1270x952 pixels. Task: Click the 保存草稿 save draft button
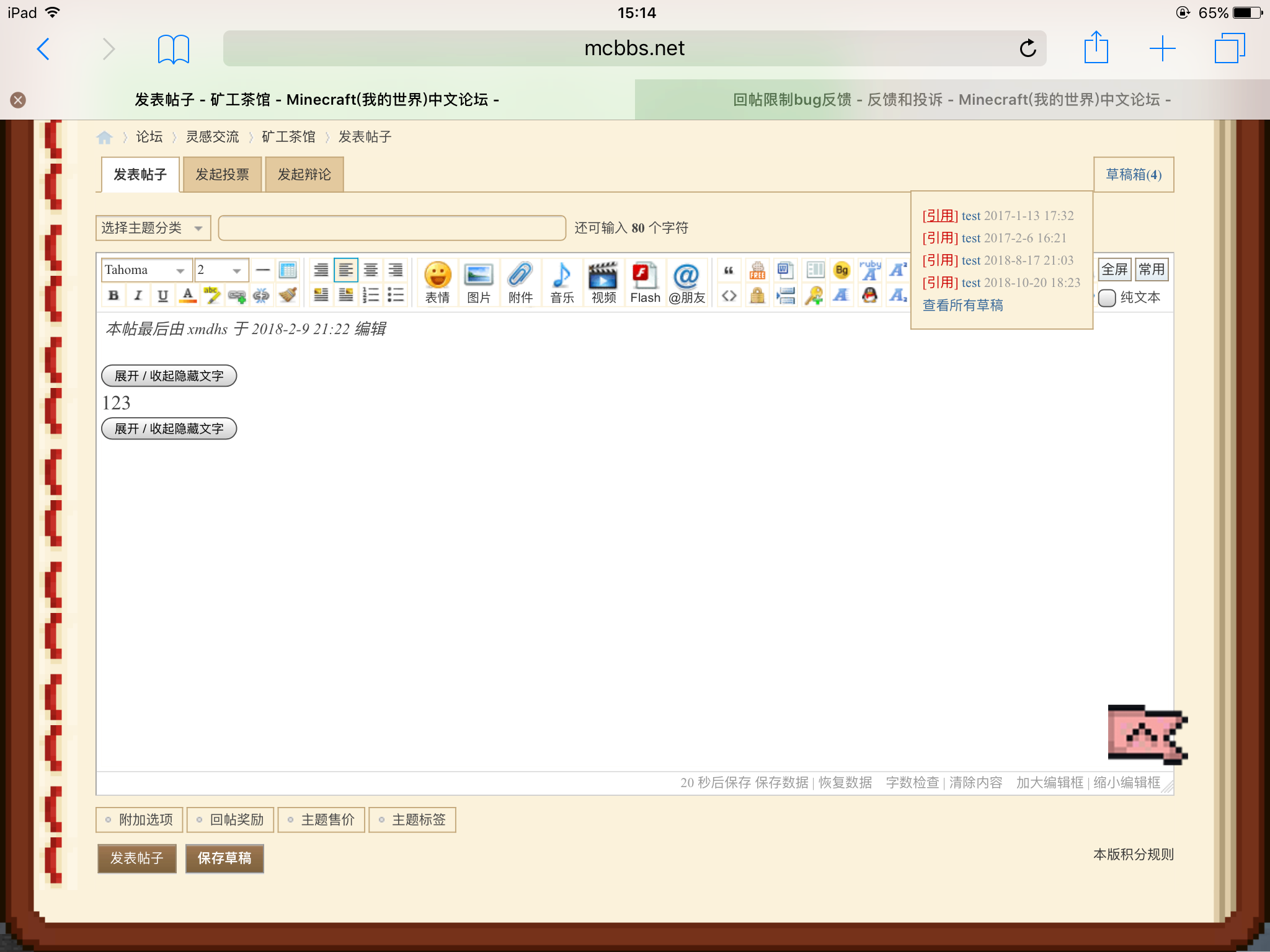pos(224,858)
